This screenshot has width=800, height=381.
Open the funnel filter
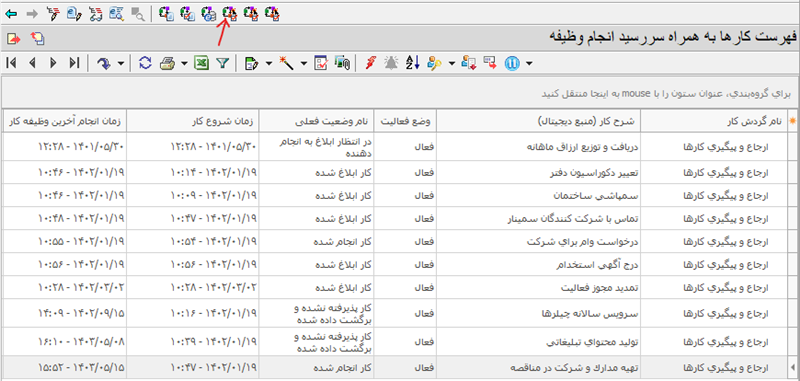[222, 63]
